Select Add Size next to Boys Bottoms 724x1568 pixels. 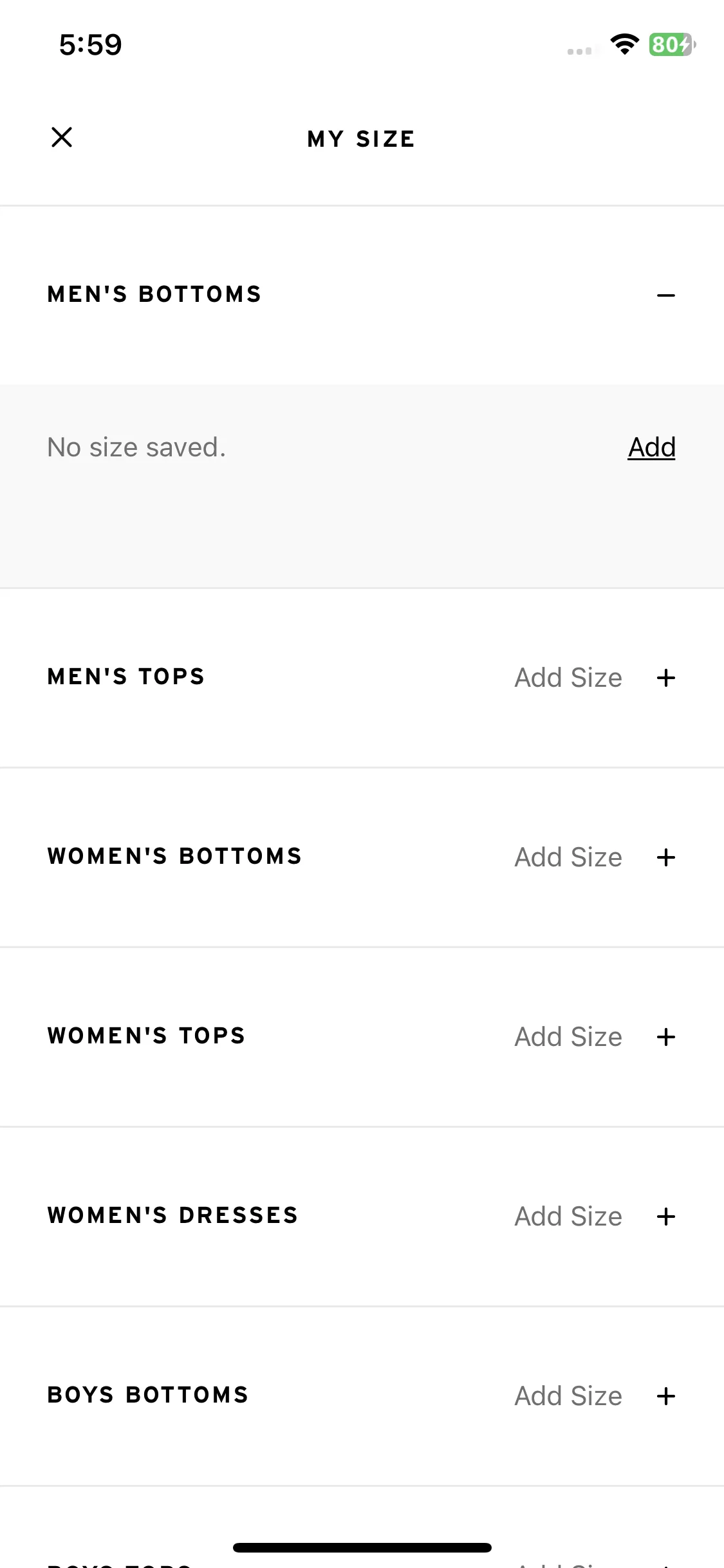pyautogui.click(x=568, y=1396)
